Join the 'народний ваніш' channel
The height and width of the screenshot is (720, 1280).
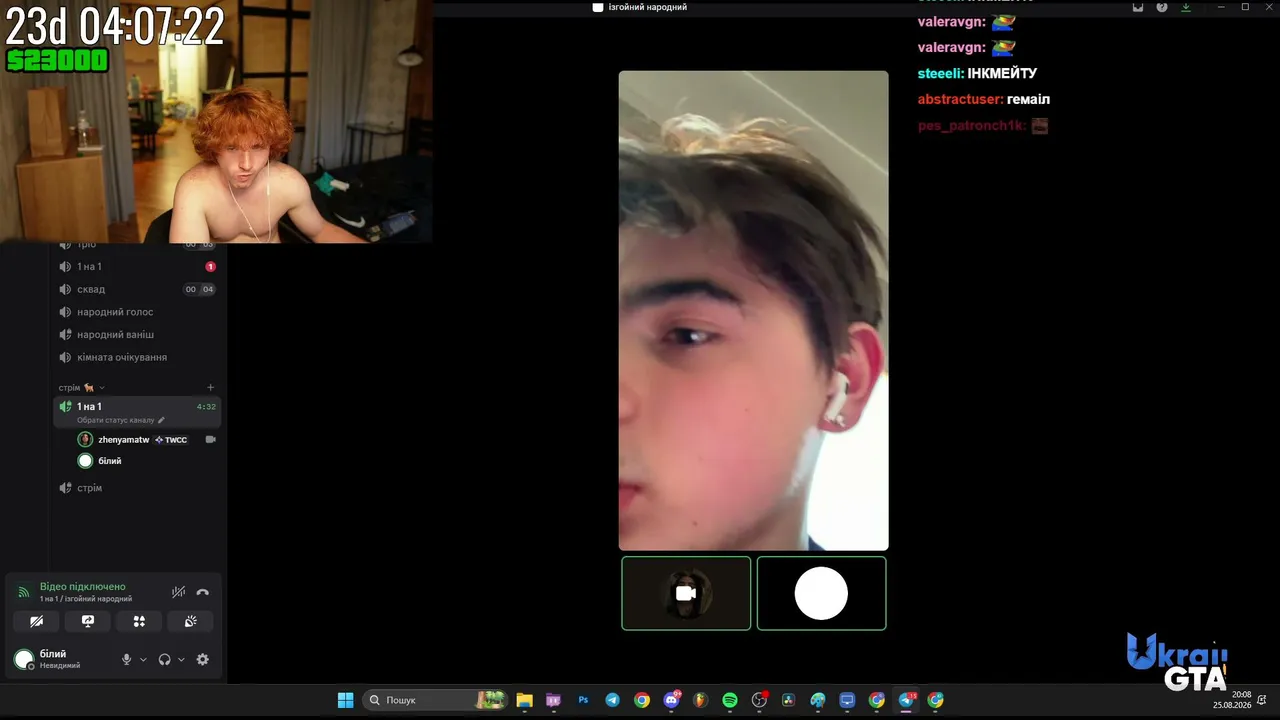[137, 335]
